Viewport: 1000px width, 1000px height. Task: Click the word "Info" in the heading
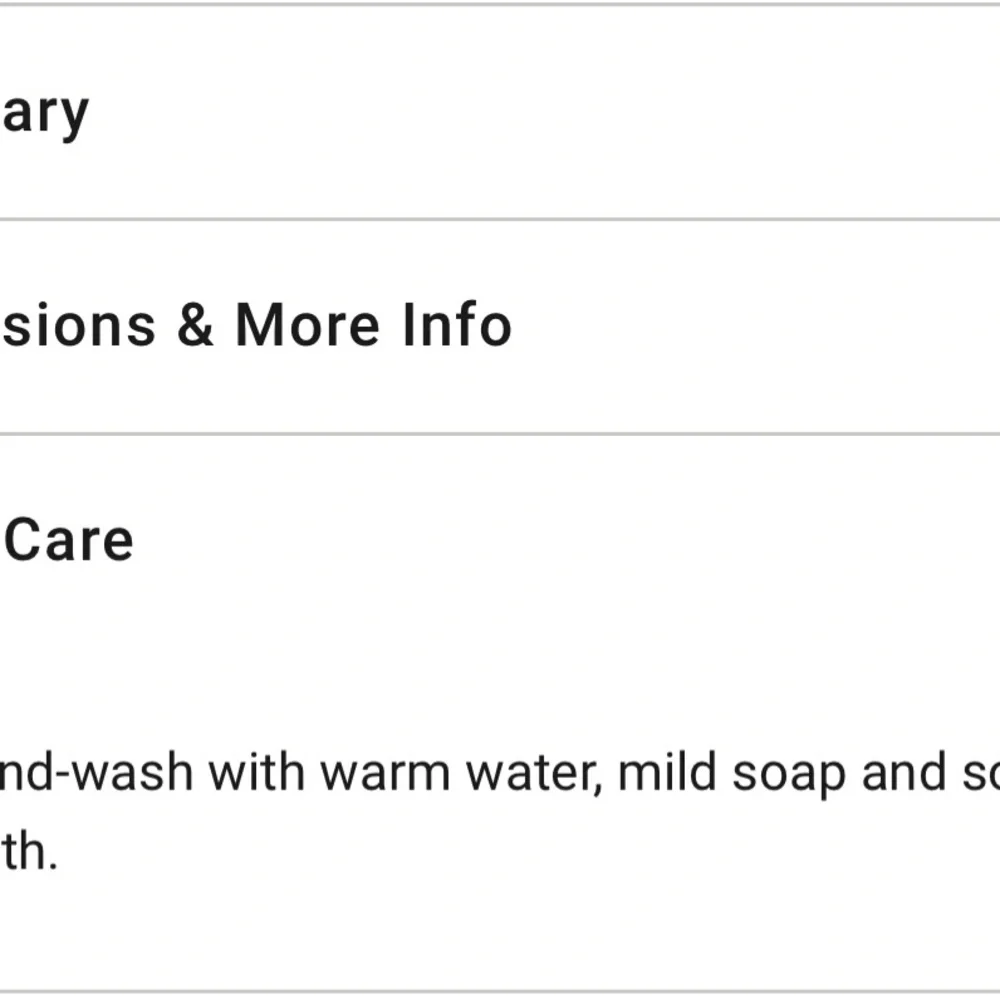(x=457, y=325)
